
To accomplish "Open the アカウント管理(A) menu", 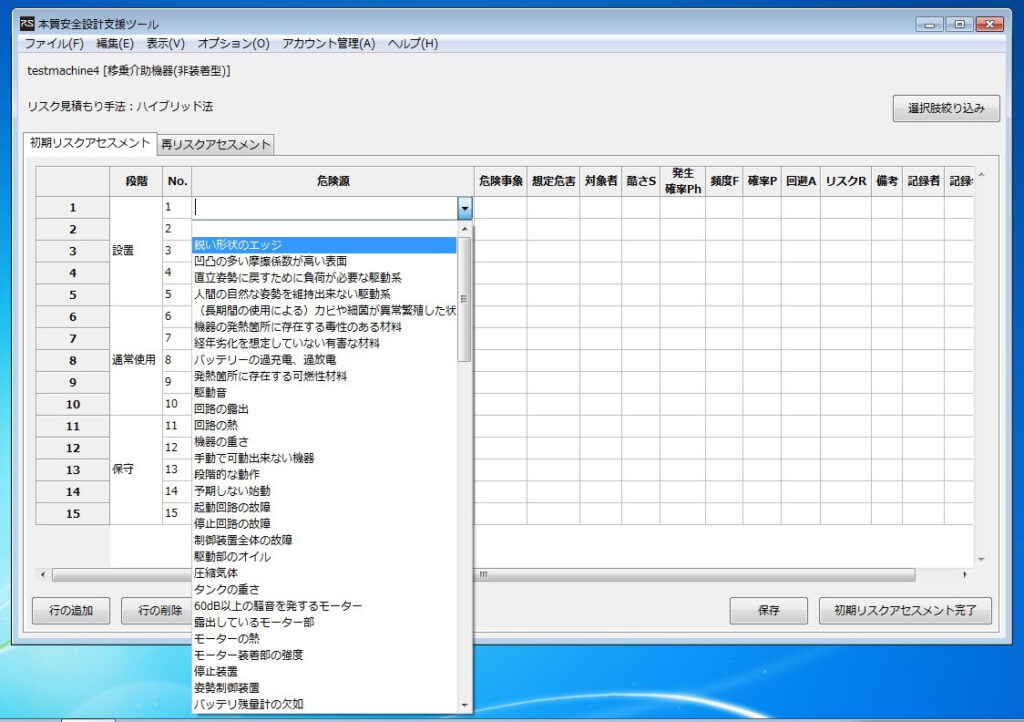I will point(328,44).
